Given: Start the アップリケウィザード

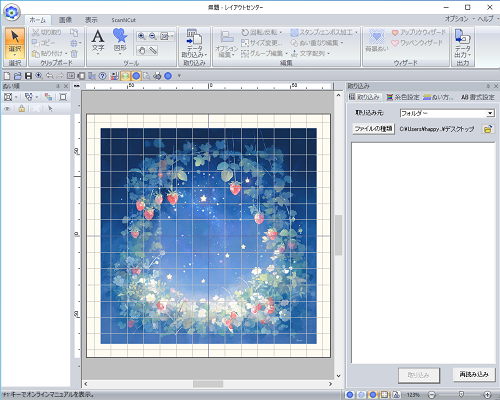Looking at the screenshot, I should [419, 32].
